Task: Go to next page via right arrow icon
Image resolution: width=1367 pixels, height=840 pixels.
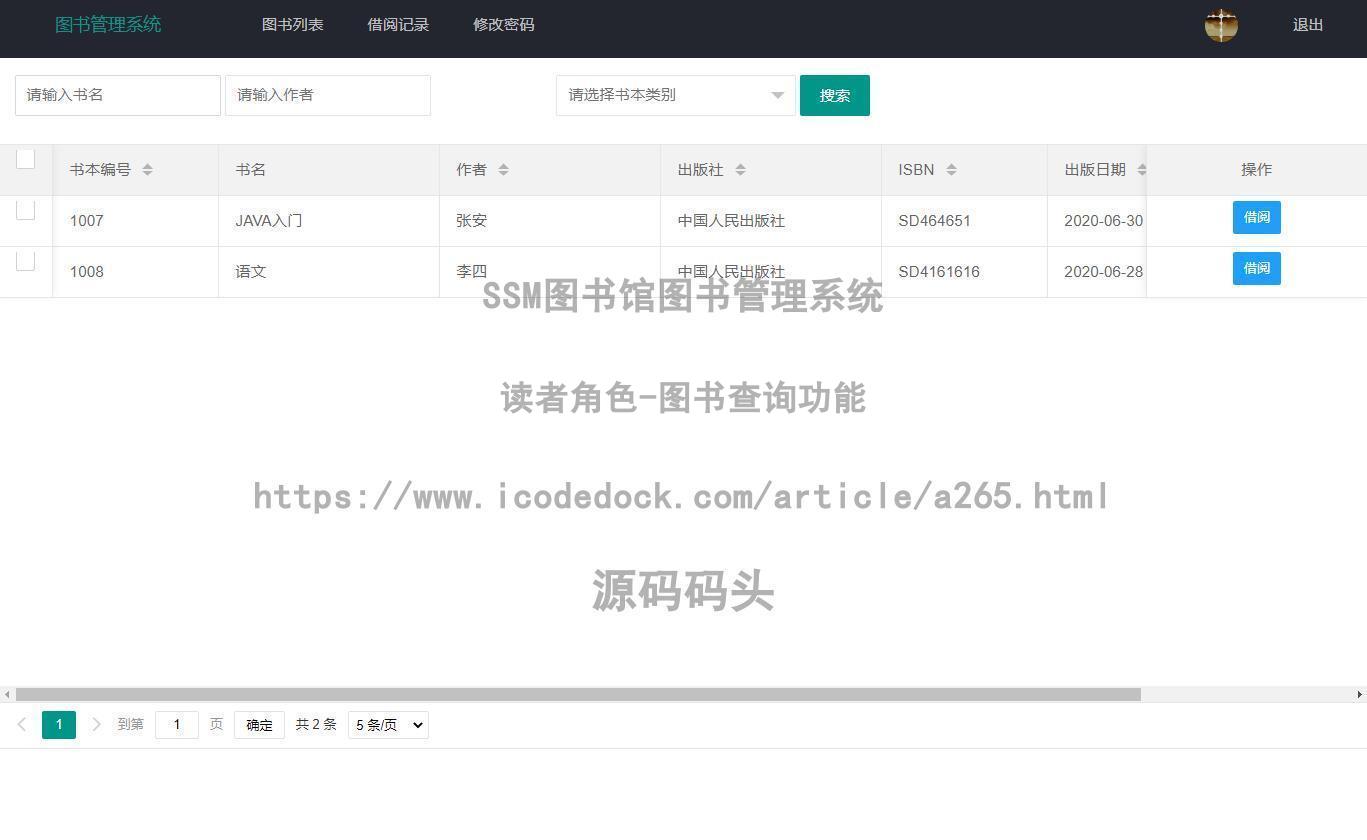Action: [96, 724]
